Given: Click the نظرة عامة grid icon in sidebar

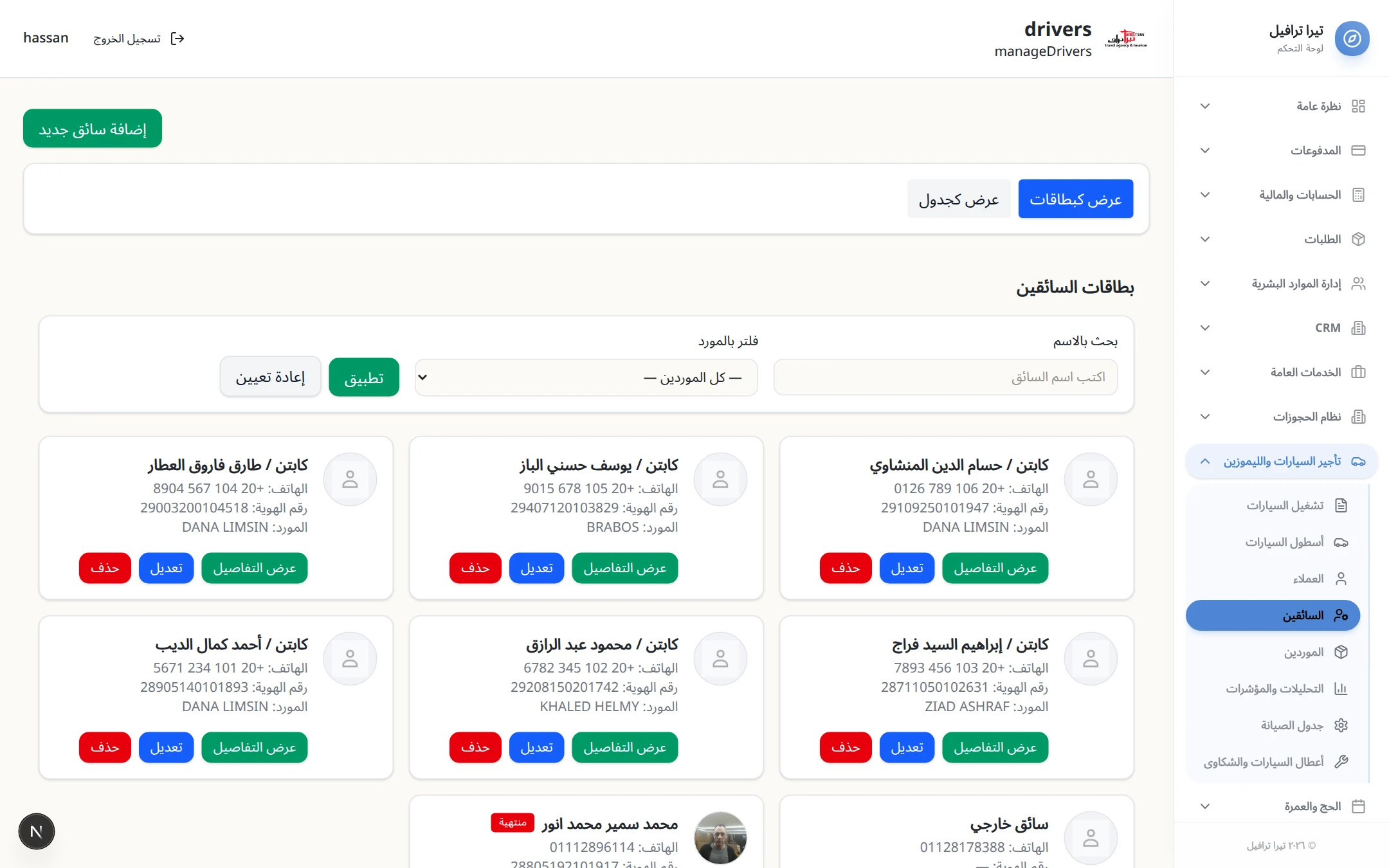Looking at the screenshot, I should 1358,106.
